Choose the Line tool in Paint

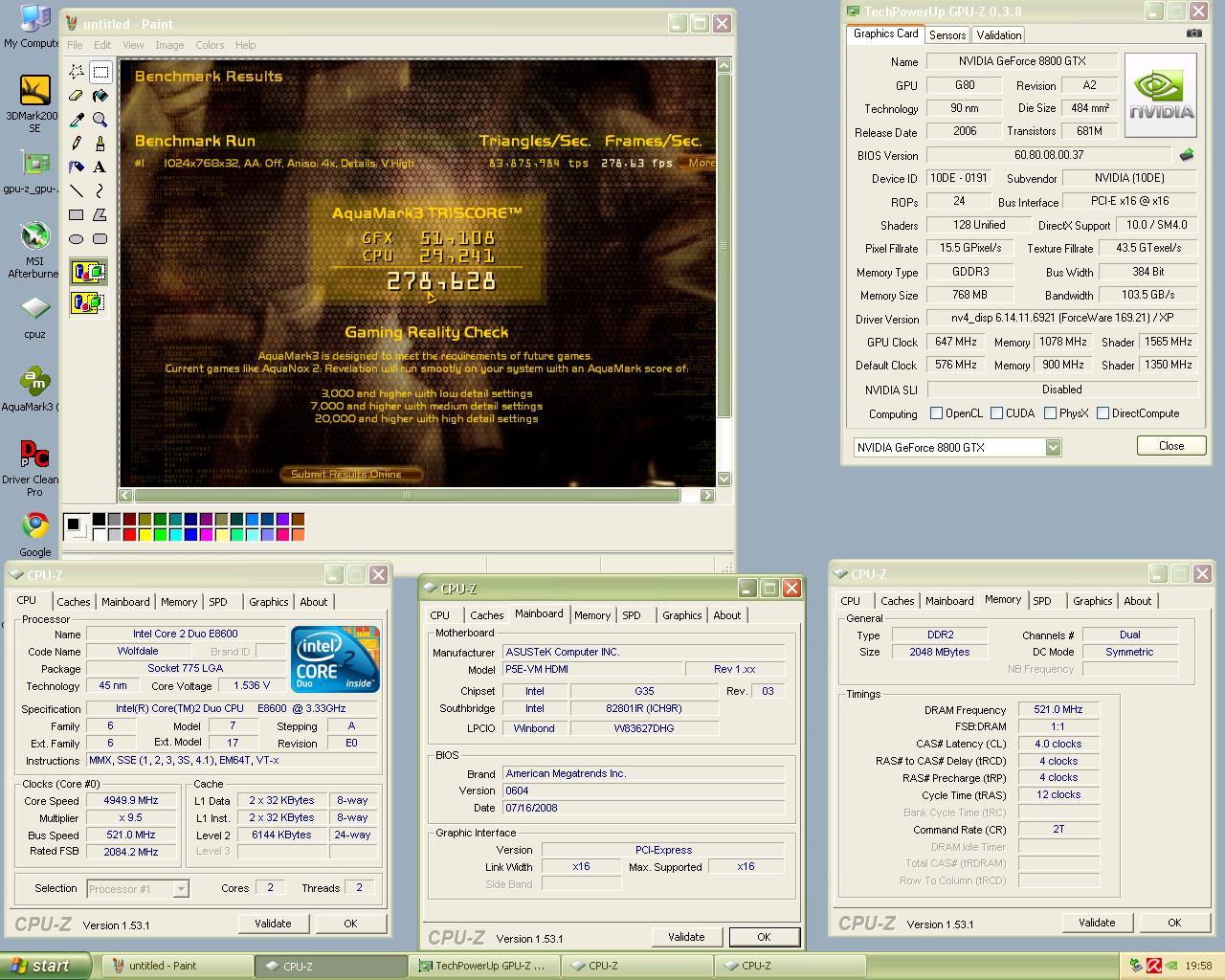(x=77, y=190)
